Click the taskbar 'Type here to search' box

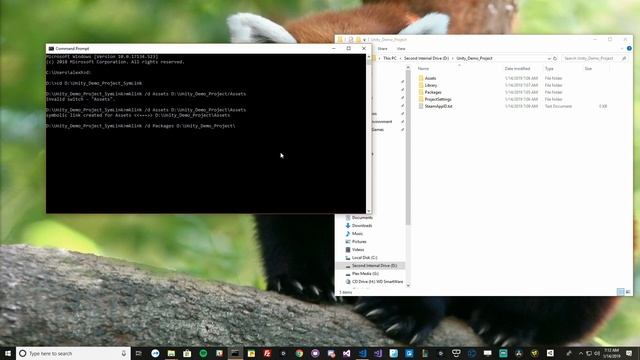73,353
